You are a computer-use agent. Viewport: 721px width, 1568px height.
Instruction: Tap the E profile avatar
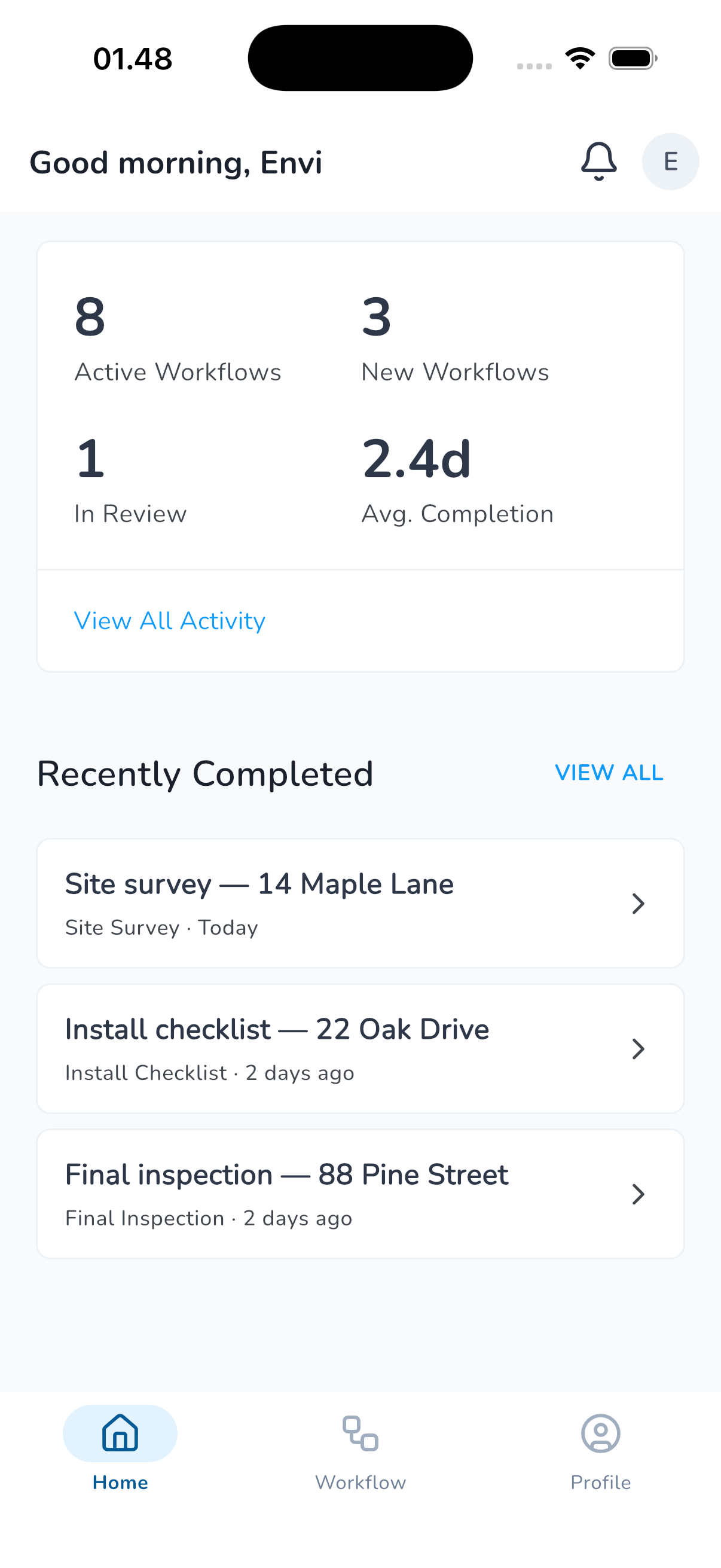point(671,161)
